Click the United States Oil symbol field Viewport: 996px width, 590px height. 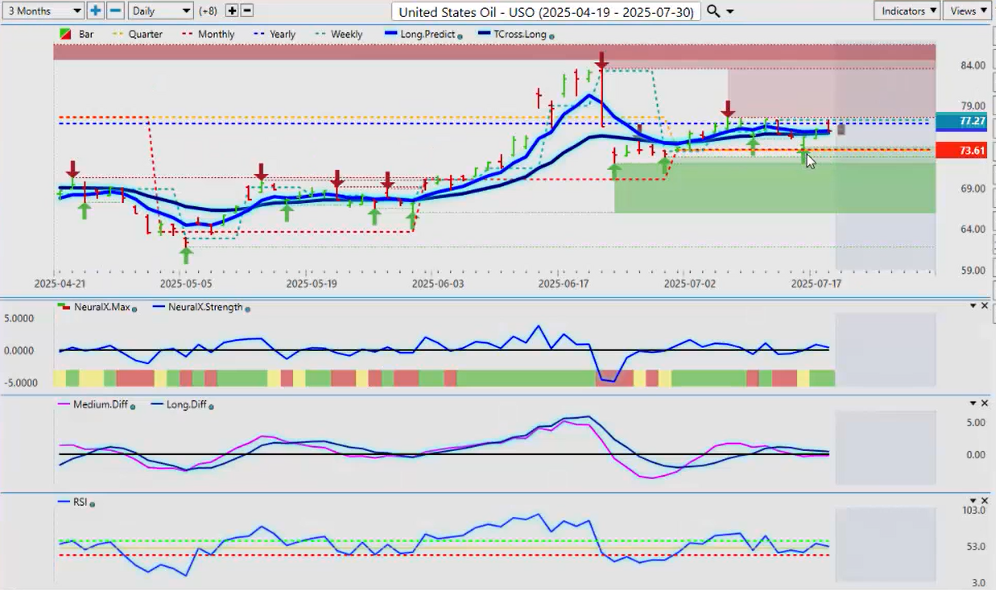(546, 11)
